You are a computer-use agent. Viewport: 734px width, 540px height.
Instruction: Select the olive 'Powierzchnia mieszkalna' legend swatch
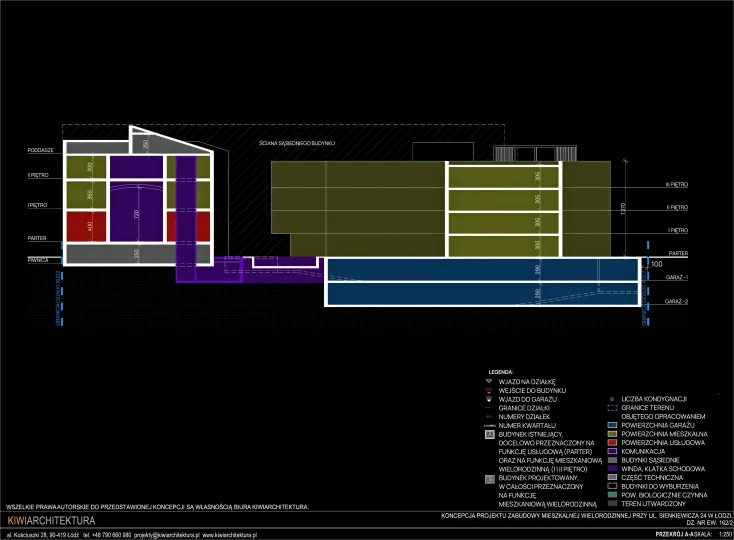pyautogui.click(x=612, y=435)
